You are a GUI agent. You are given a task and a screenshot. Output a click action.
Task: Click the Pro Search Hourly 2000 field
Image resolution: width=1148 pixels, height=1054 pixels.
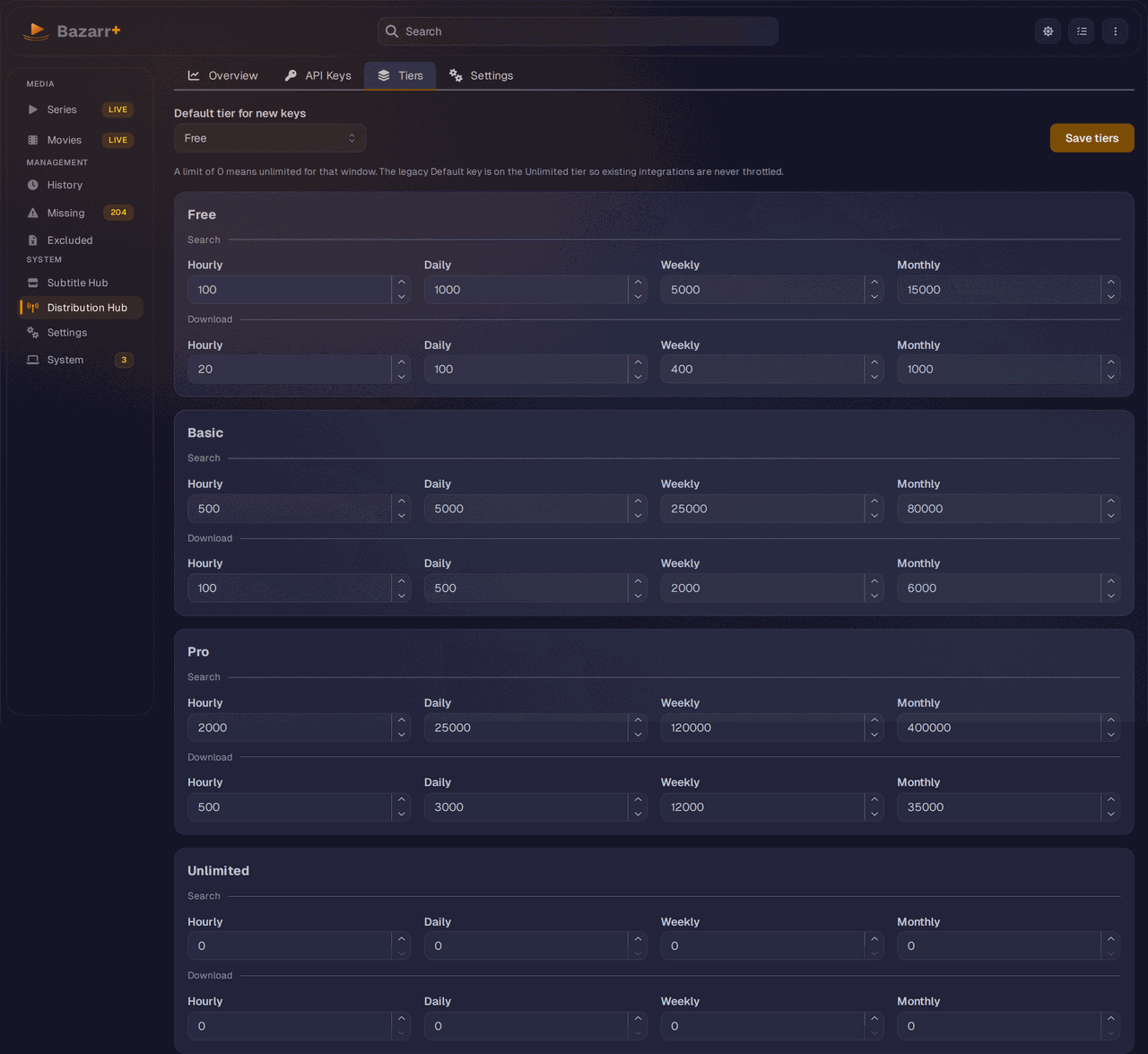point(299,727)
